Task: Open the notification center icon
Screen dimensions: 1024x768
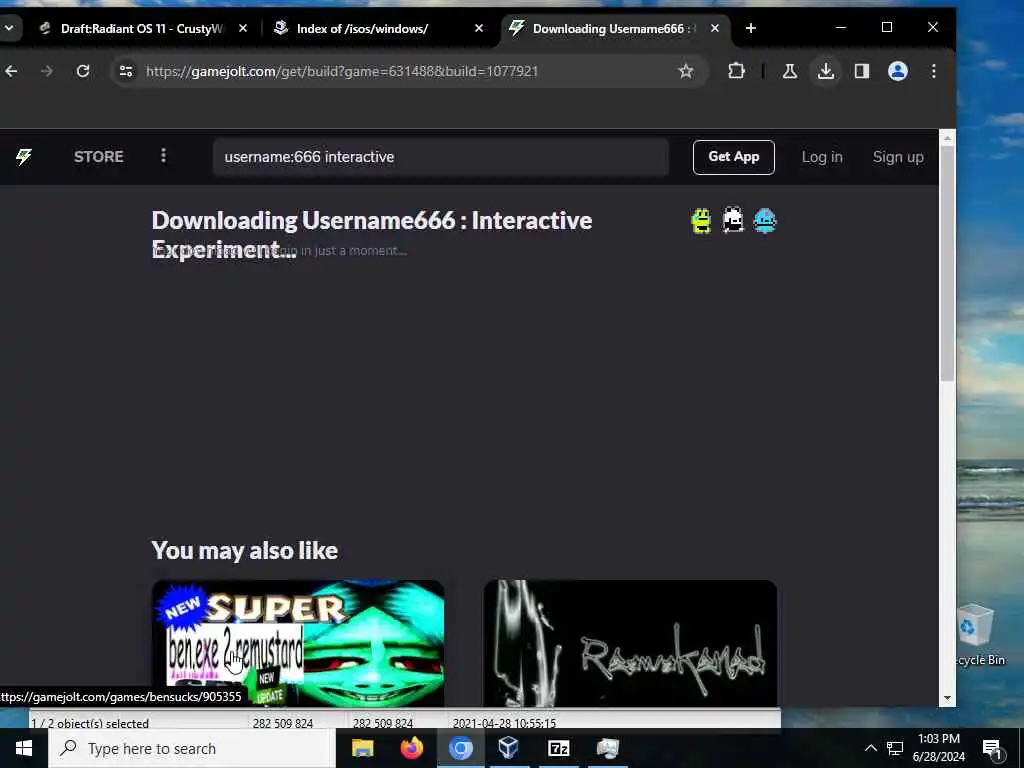Action: [x=992, y=749]
